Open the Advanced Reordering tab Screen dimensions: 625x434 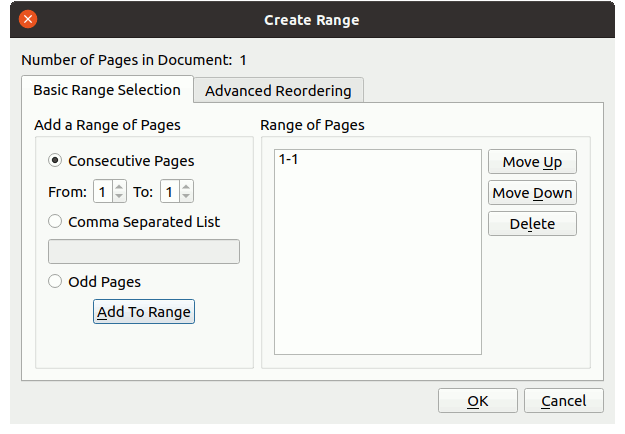click(x=278, y=91)
